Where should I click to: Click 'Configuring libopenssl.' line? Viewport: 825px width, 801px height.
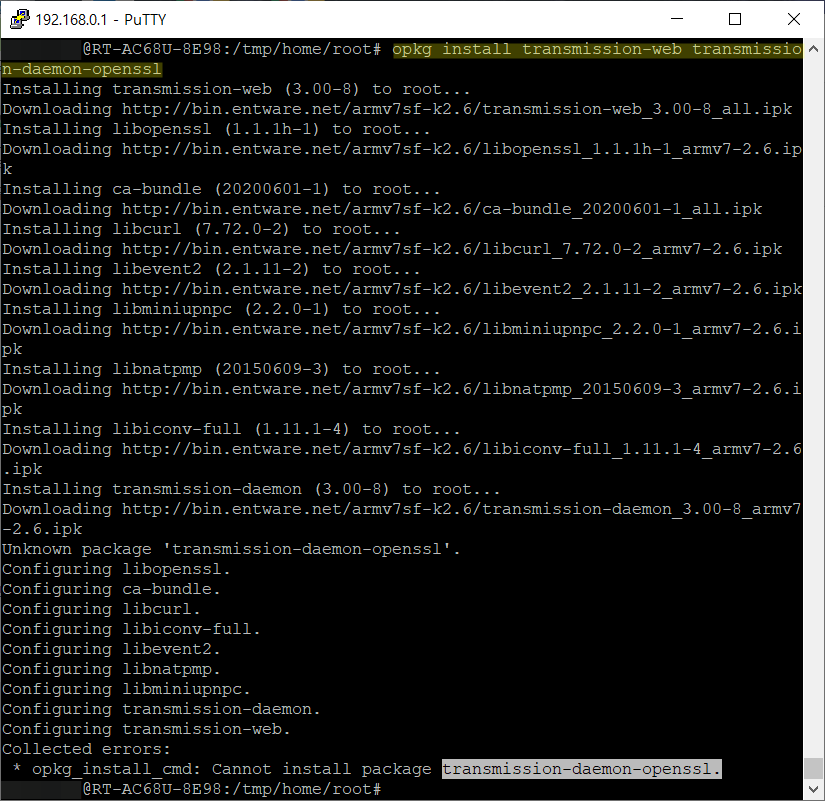pos(116,569)
